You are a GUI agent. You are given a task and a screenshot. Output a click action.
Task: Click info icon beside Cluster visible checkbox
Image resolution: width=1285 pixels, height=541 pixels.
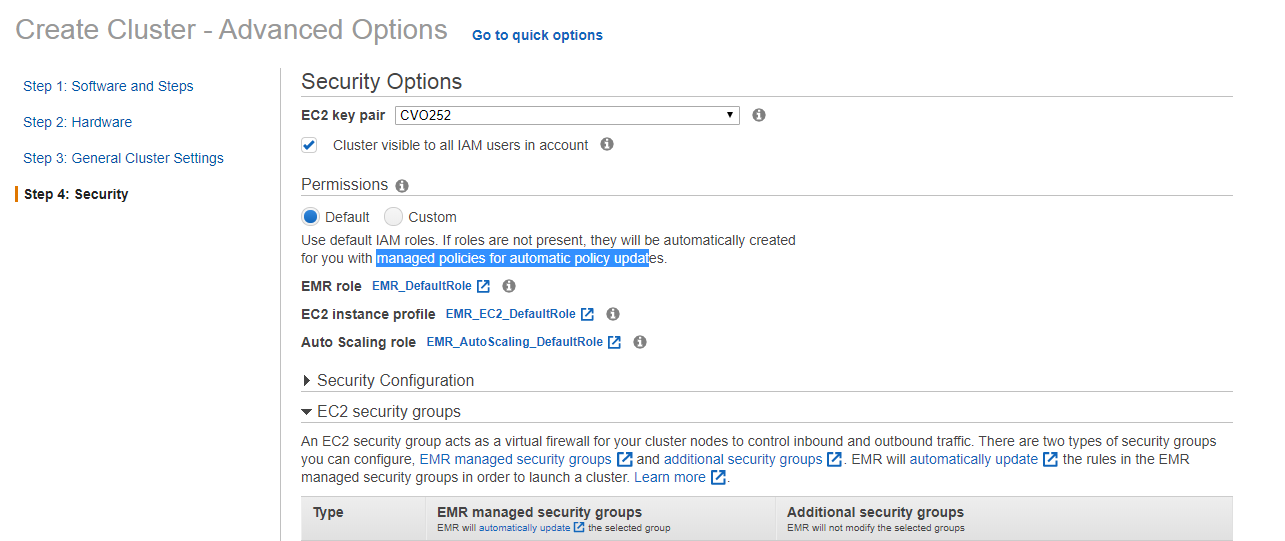(607, 144)
